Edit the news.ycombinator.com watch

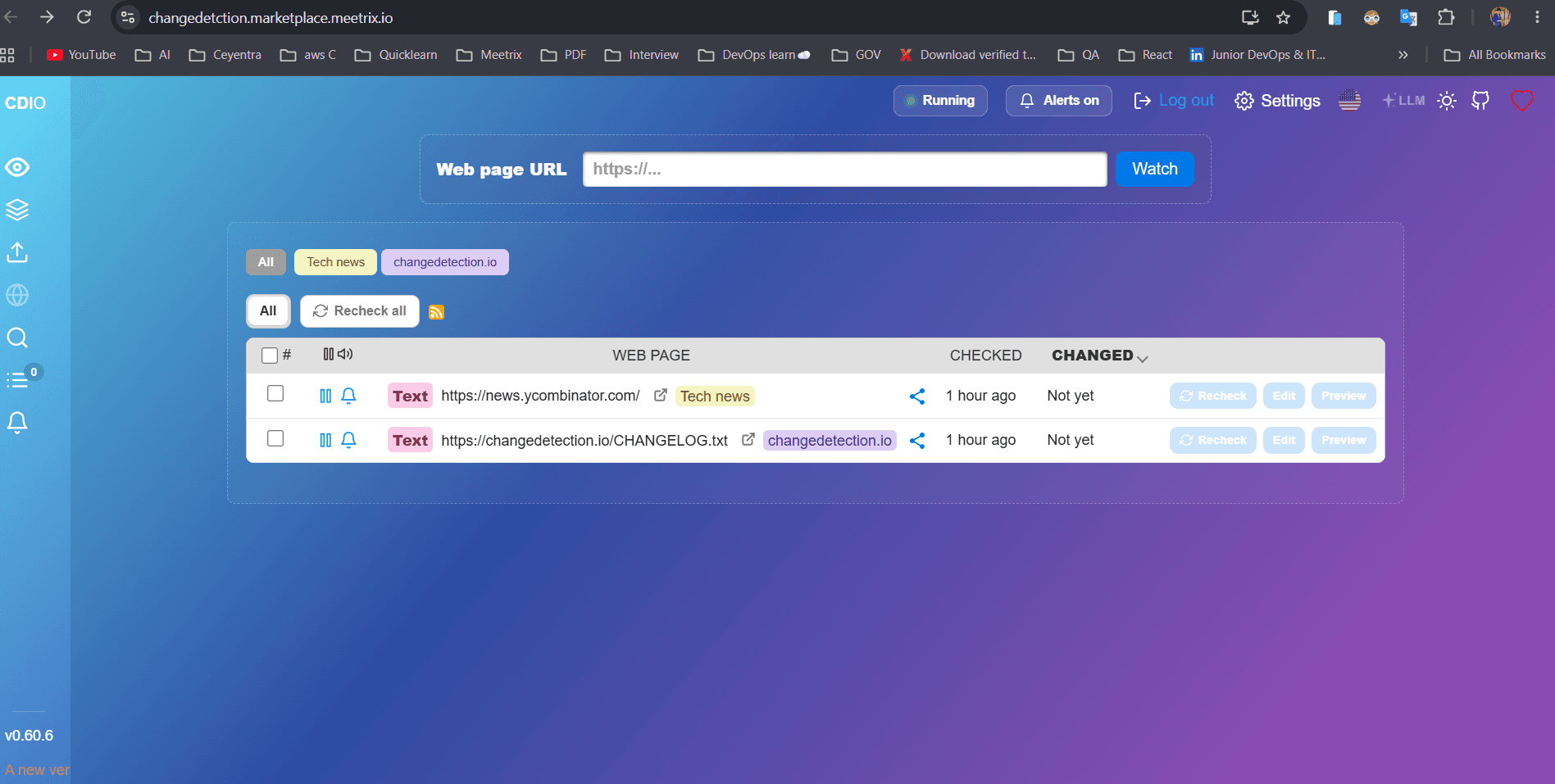[1284, 396]
